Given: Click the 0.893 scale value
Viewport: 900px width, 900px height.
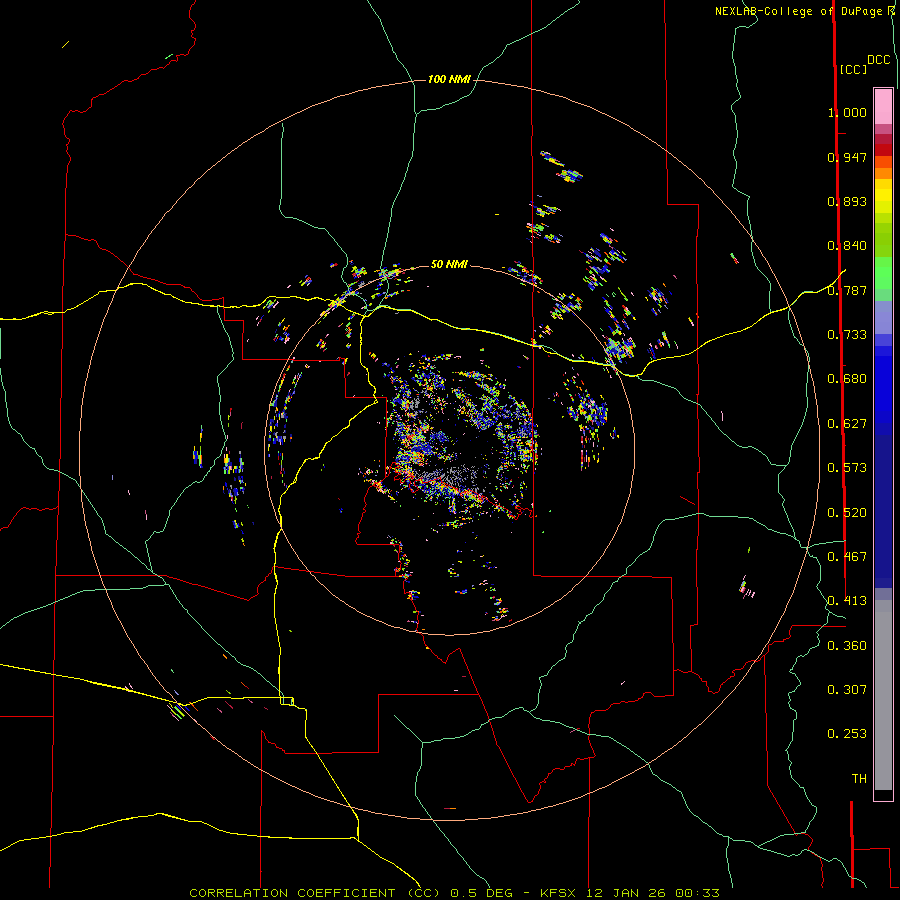Looking at the screenshot, I should click(847, 201).
